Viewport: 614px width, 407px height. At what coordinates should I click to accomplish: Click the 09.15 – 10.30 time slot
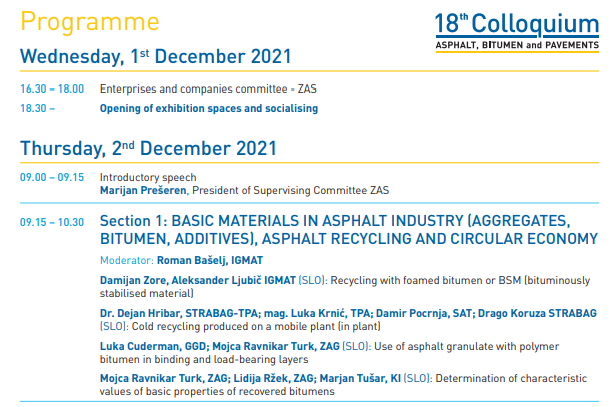click(x=52, y=221)
